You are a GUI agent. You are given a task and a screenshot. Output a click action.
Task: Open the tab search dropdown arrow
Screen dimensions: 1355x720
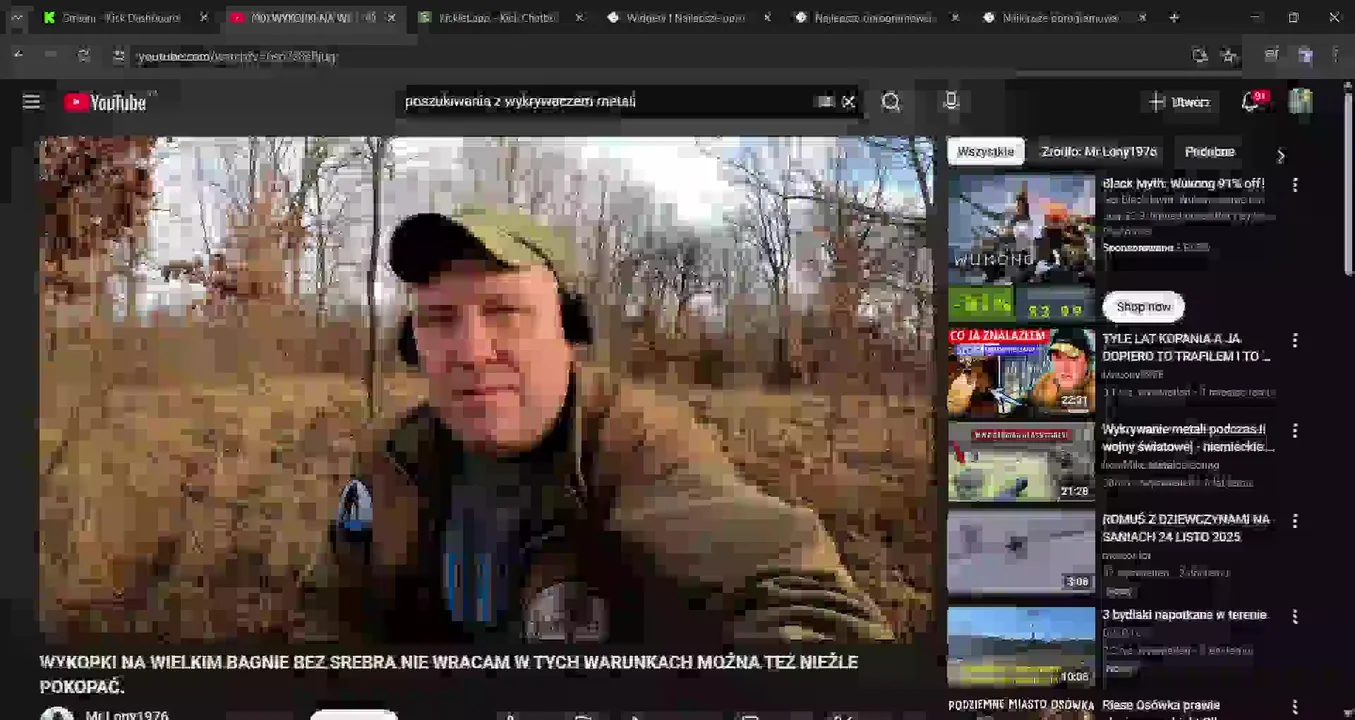pos(16,18)
